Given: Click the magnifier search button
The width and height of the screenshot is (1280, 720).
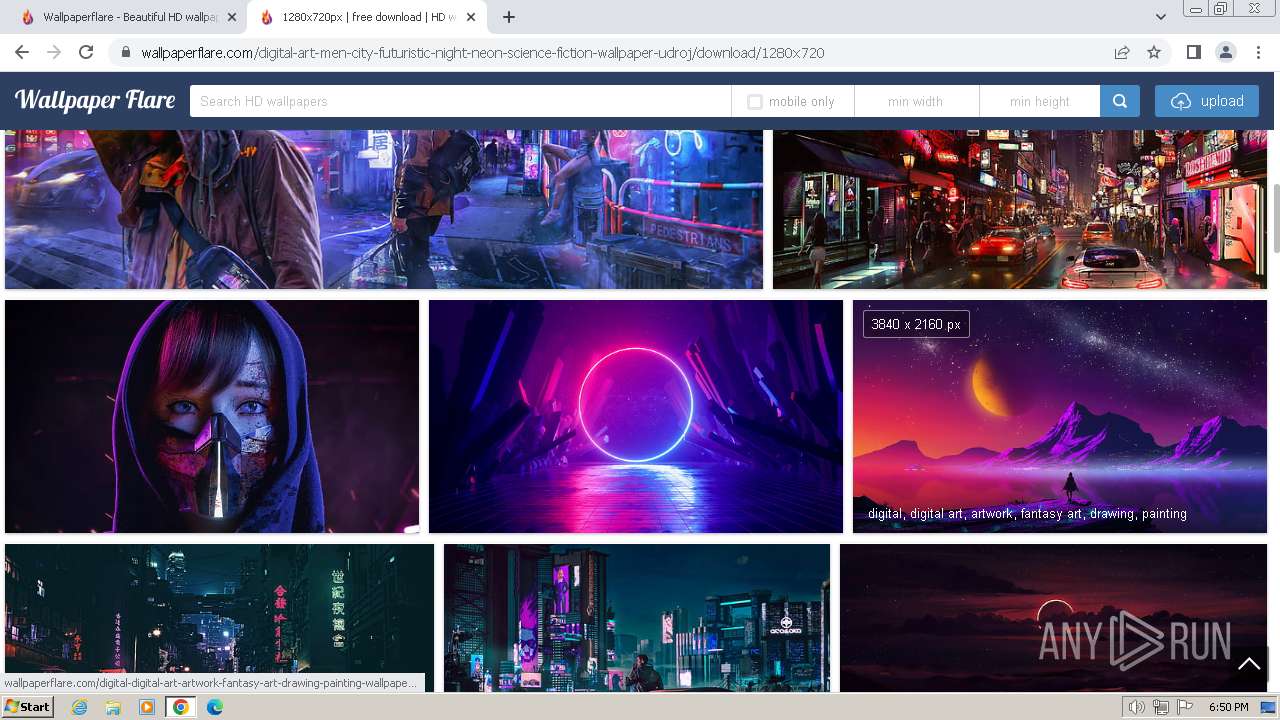Looking at the screenshot, I should pos(1120,101).
